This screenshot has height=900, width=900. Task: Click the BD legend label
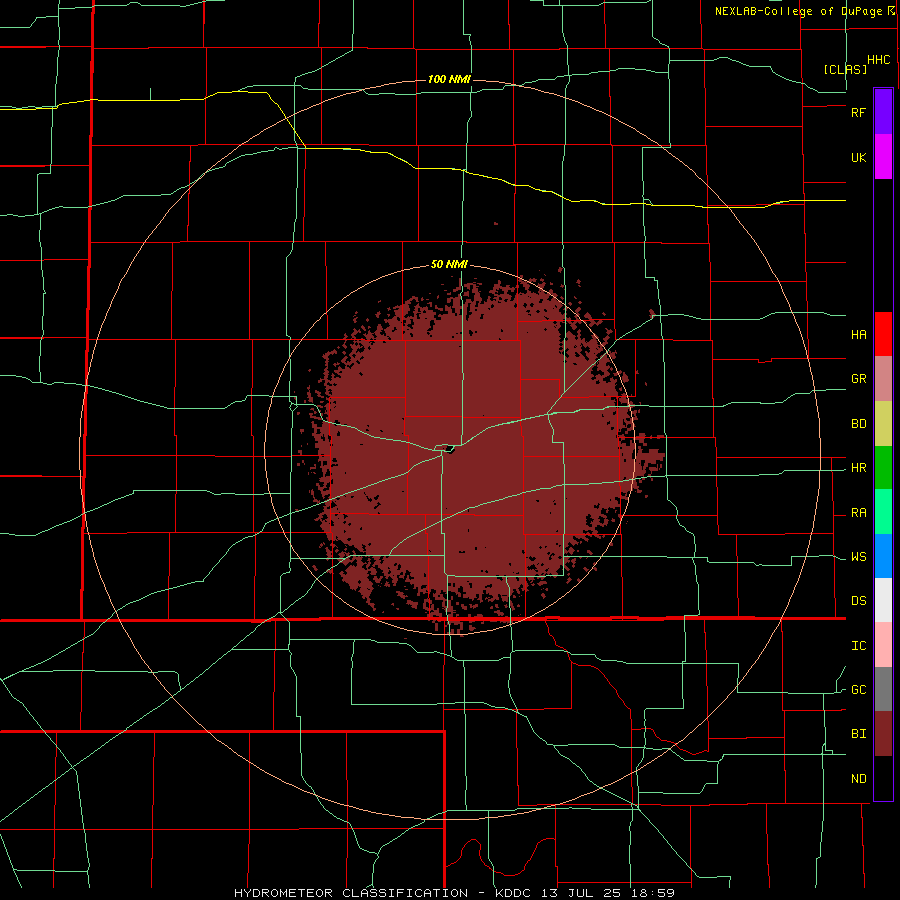coord(858,424)
